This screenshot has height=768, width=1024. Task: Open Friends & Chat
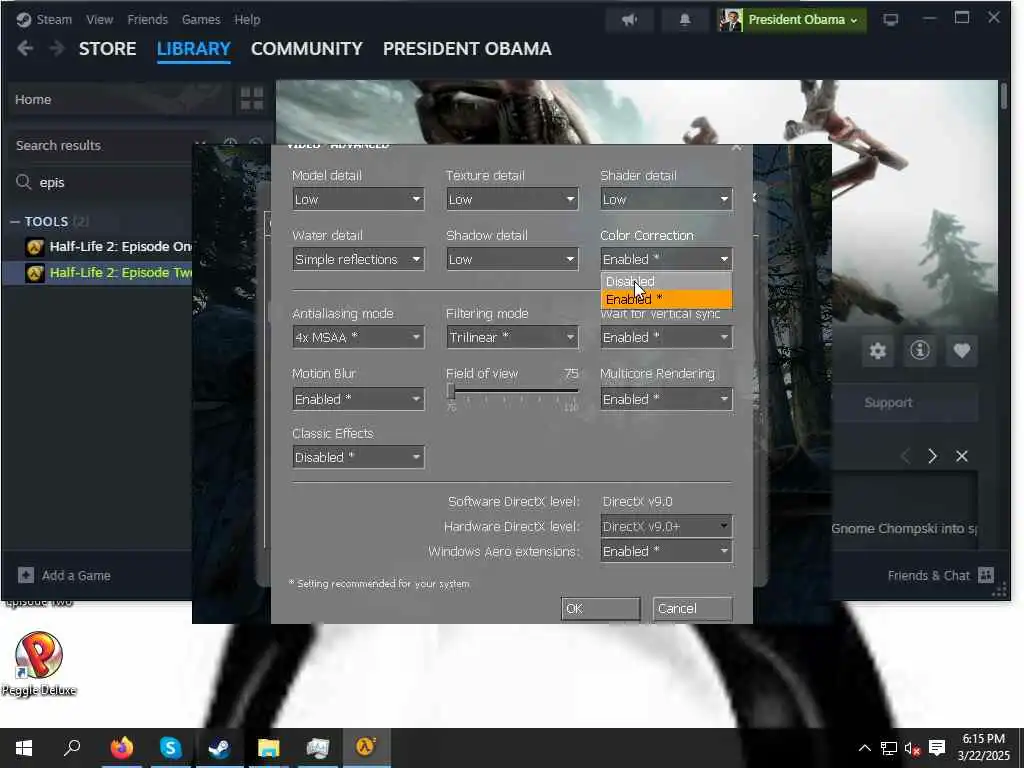(940, 575)
